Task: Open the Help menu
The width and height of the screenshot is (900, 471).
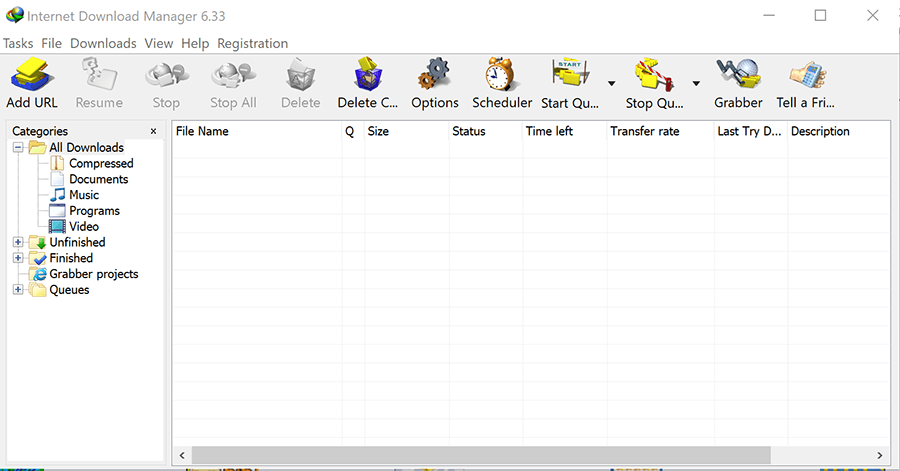Action: pos(195,44)
